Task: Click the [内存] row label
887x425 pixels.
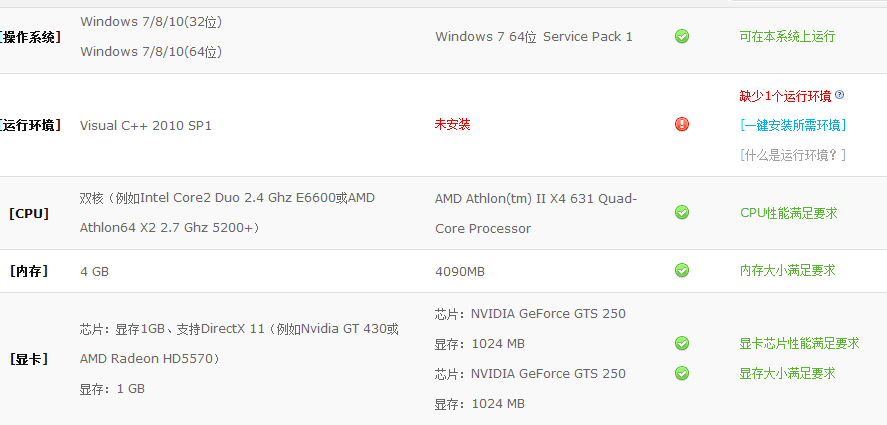Action: click(x=29, y=271)
